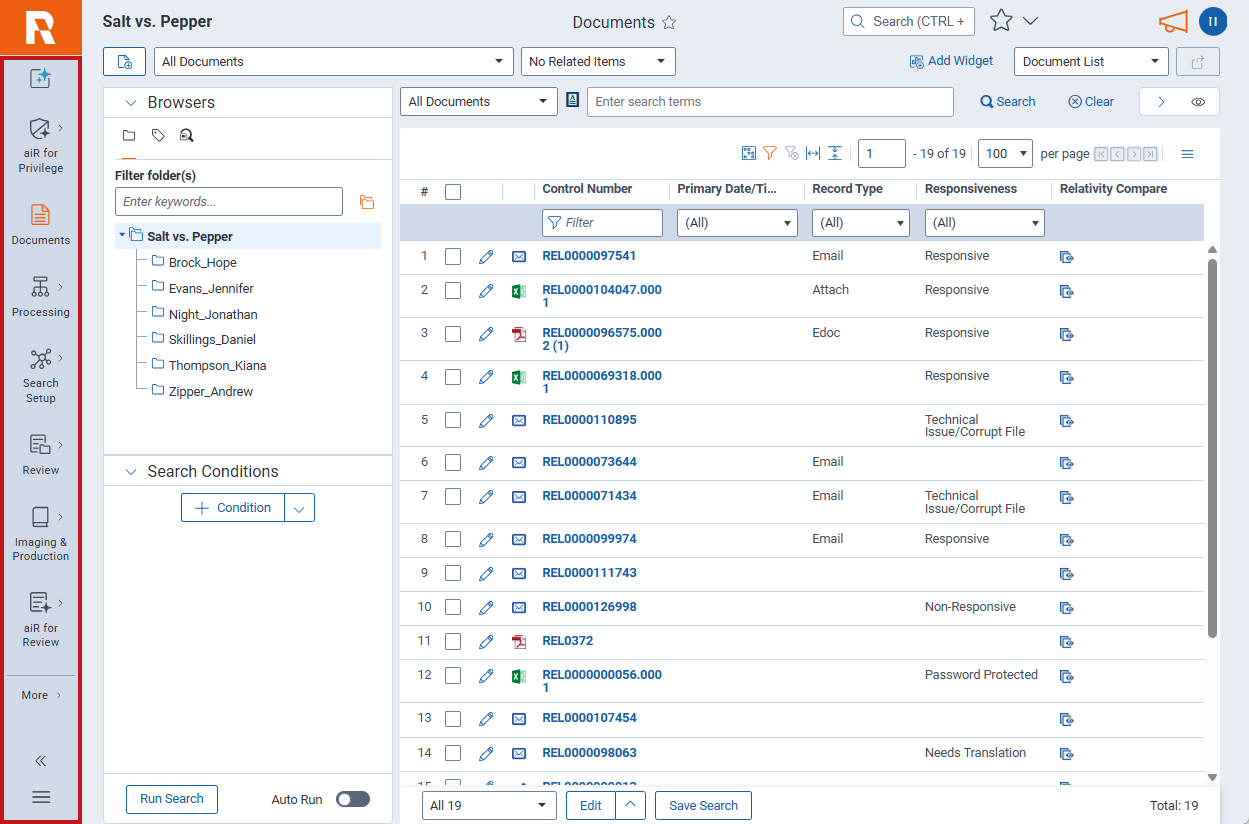Click the PDF icon for REL0372
The width and height of the screenshot is (1249, 824).
[518, 642]
